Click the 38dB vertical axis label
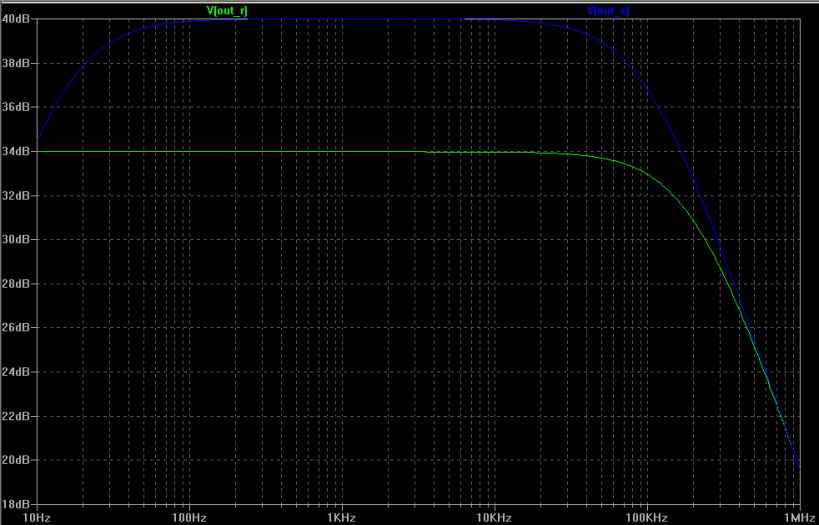The width and height of the screenshot is (819, 525). tap(16, 63)
